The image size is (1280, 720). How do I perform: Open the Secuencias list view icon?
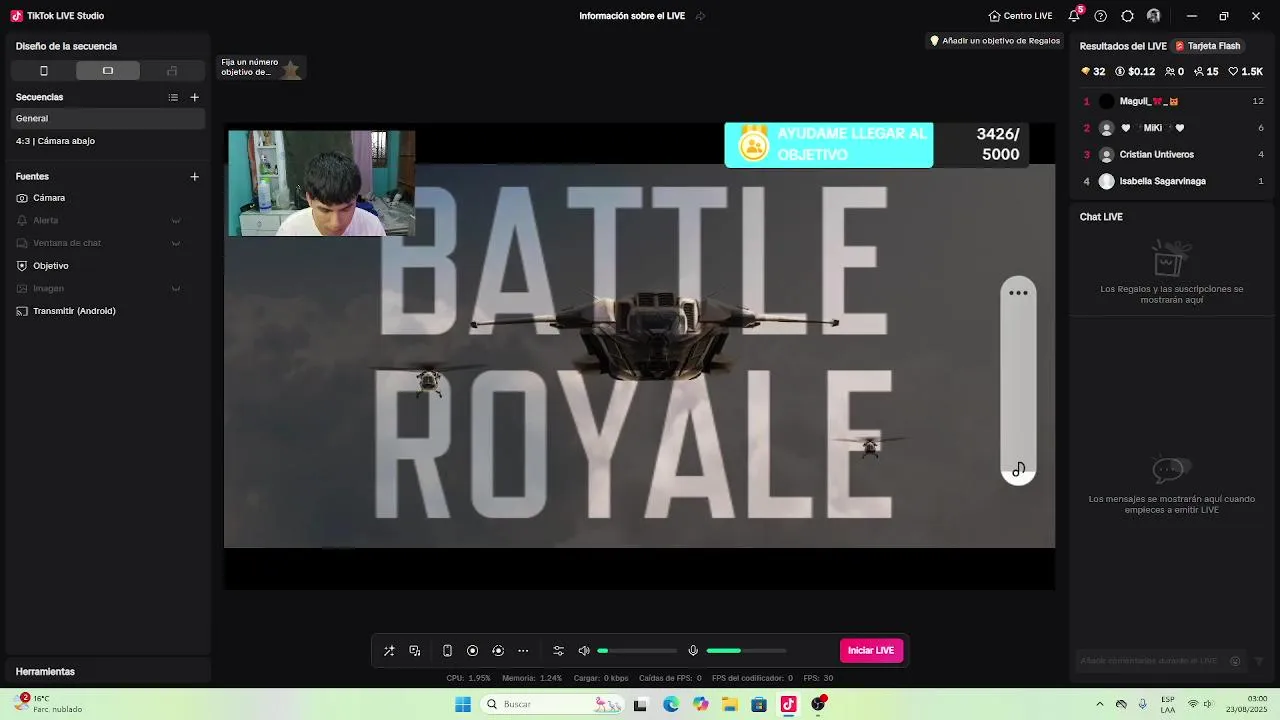point(173,97)
